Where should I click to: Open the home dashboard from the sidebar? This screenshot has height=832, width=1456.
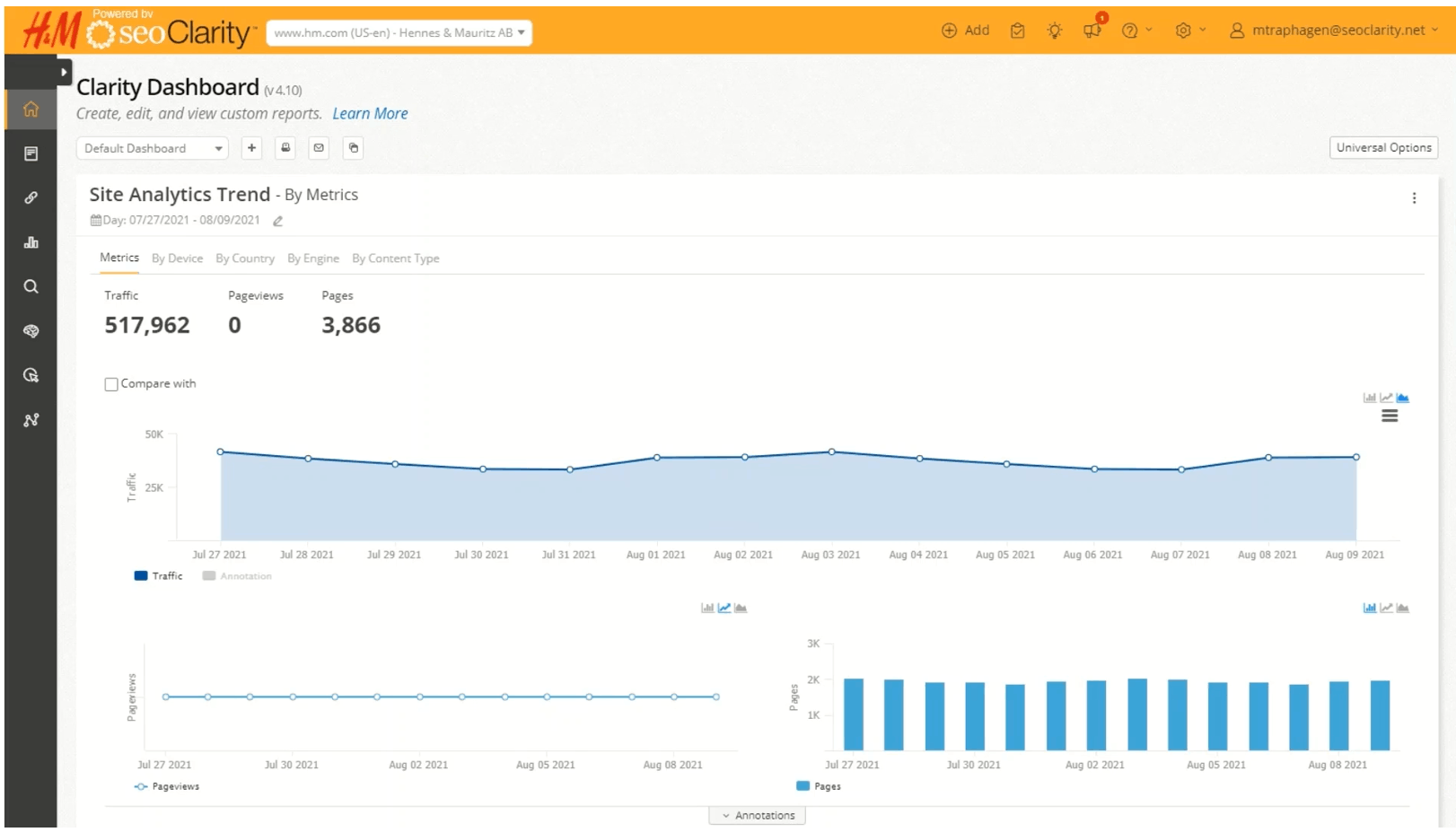tap(31, 109)
